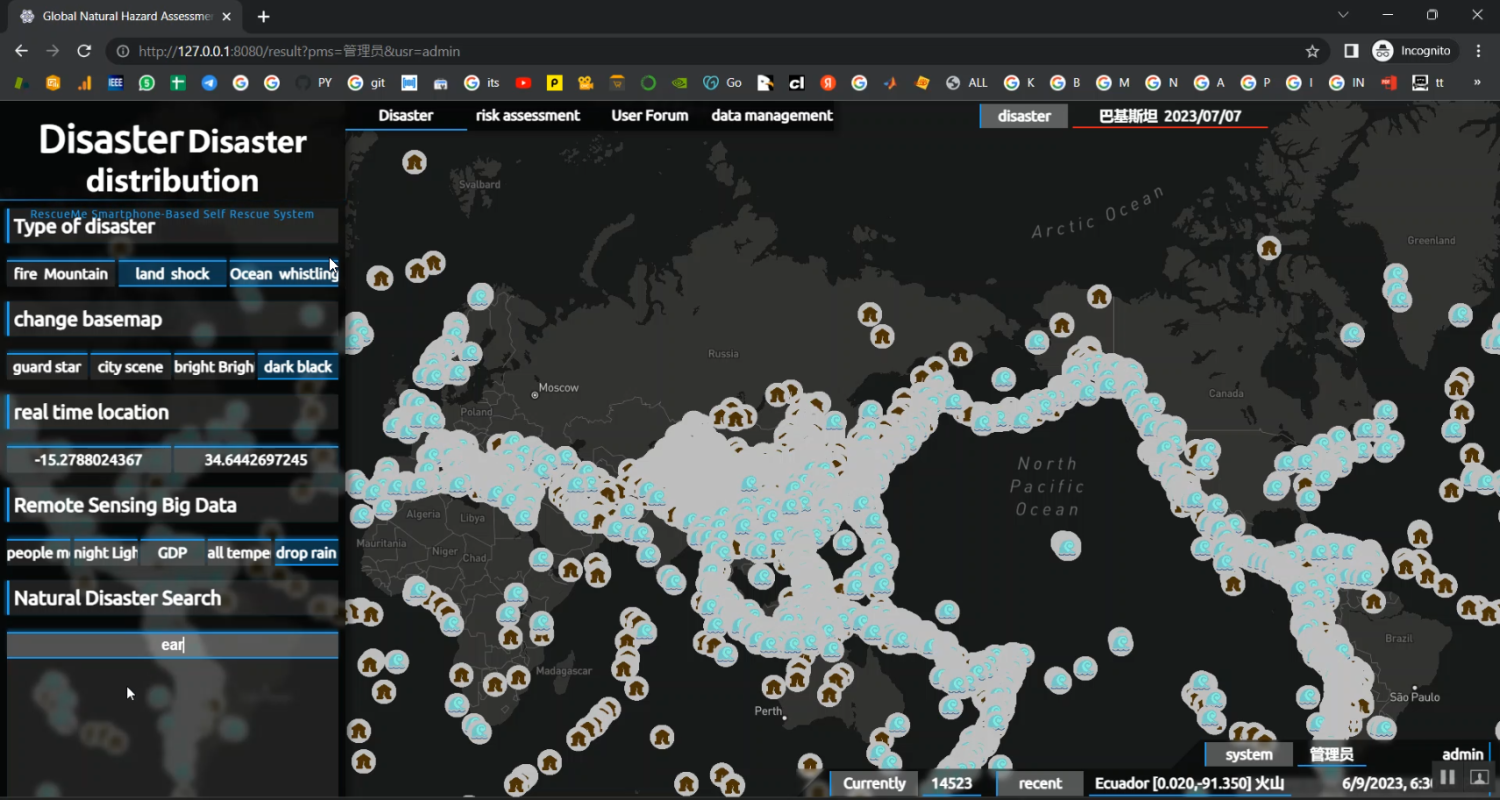Focus the Natural Disaster Search input field
This screenshot has height=800, width=1500.
pyautogui.click(x=172, y=645)
